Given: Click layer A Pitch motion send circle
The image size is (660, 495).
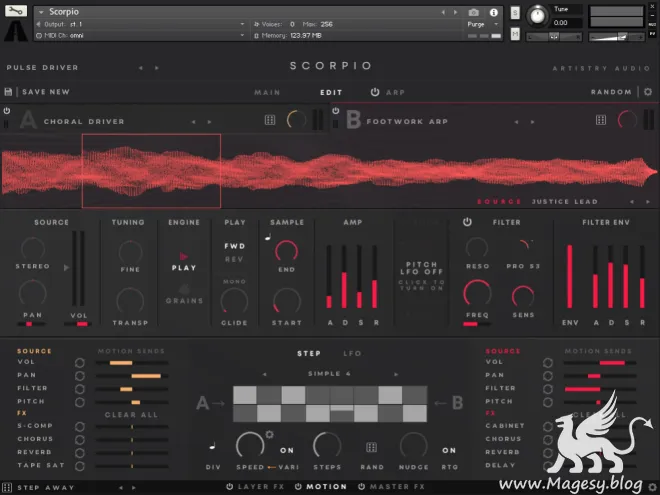Looking at the screenshot, I should [80, 402].
